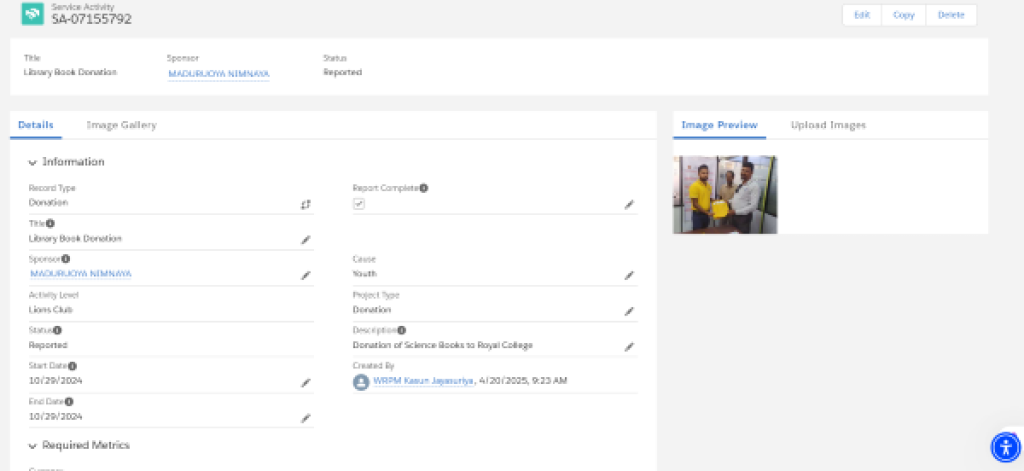Open the Upload Images tab

828,125
